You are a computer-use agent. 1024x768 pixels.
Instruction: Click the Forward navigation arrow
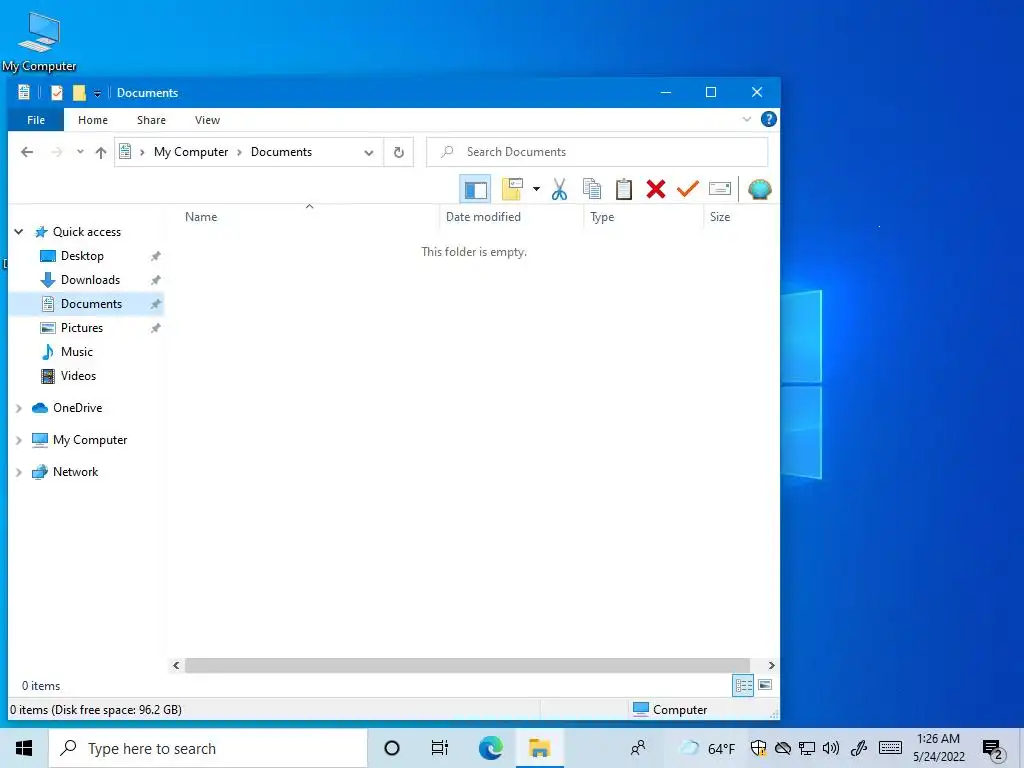(57, 152)
